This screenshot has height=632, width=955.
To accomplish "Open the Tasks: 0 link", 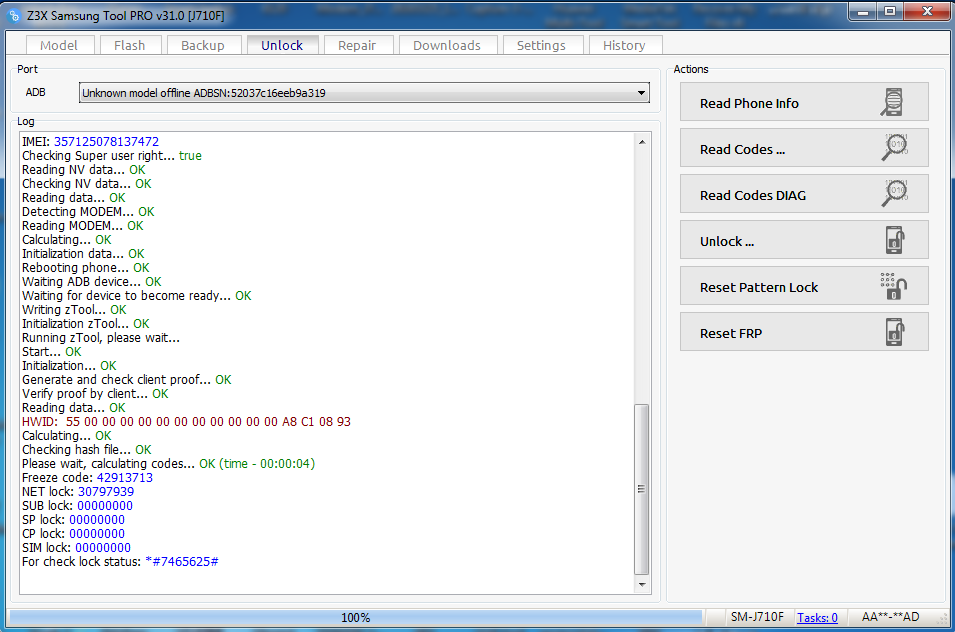I will pos(817,617).
